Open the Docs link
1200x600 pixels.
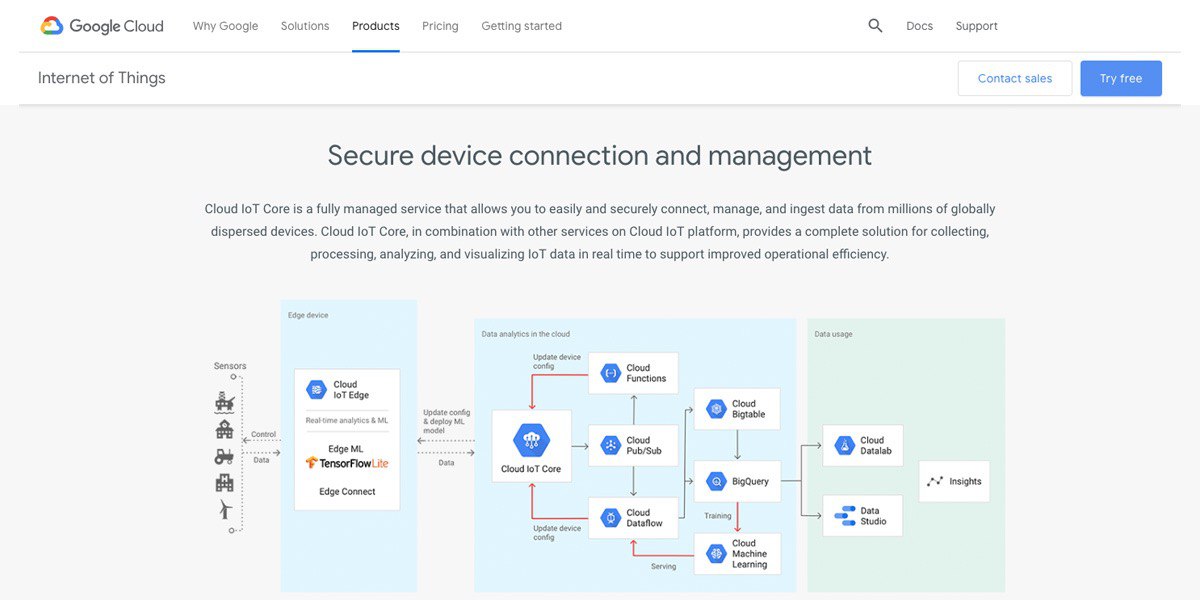tap(919, 26)
